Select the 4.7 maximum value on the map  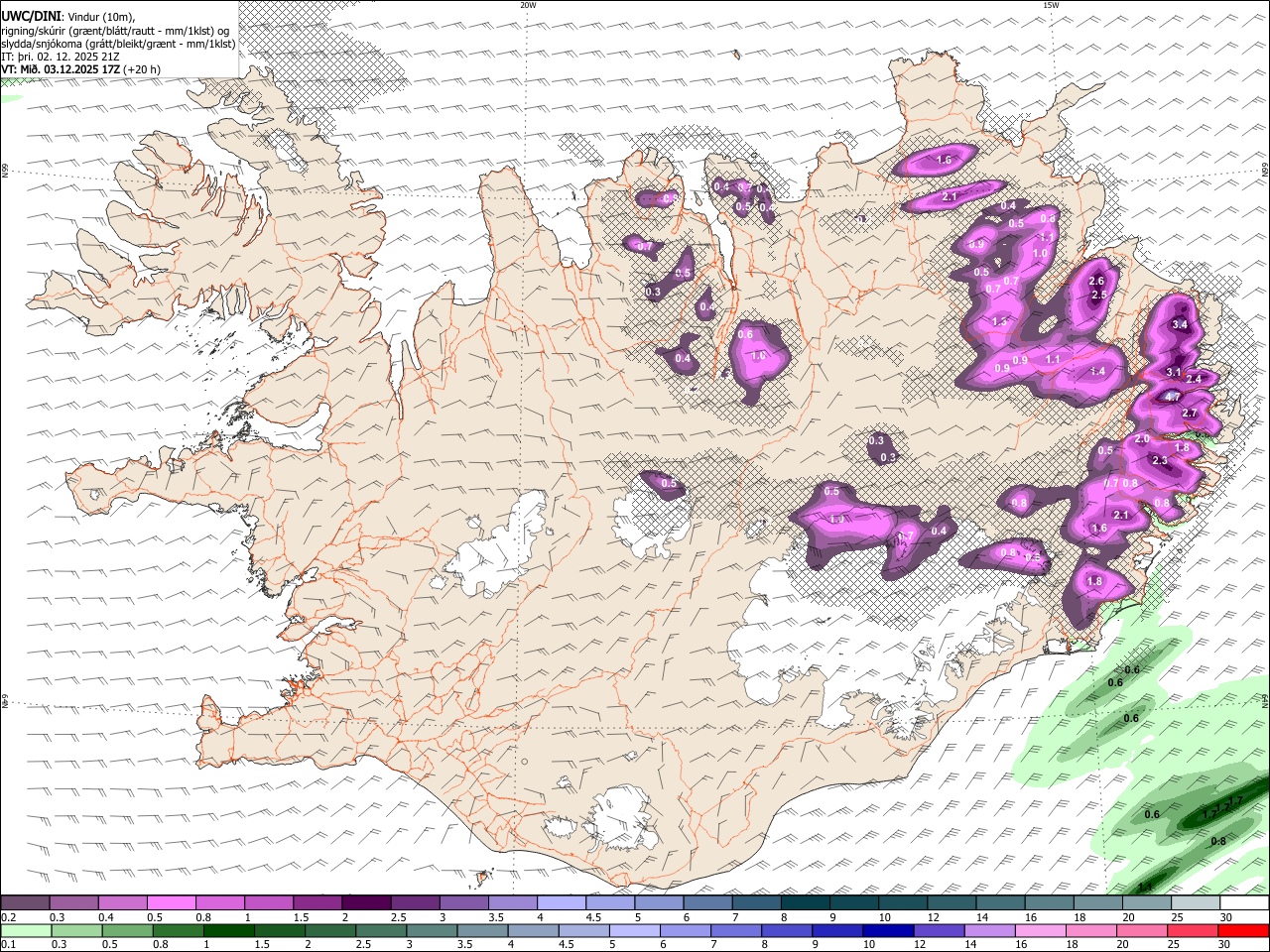coord(1172,397)
